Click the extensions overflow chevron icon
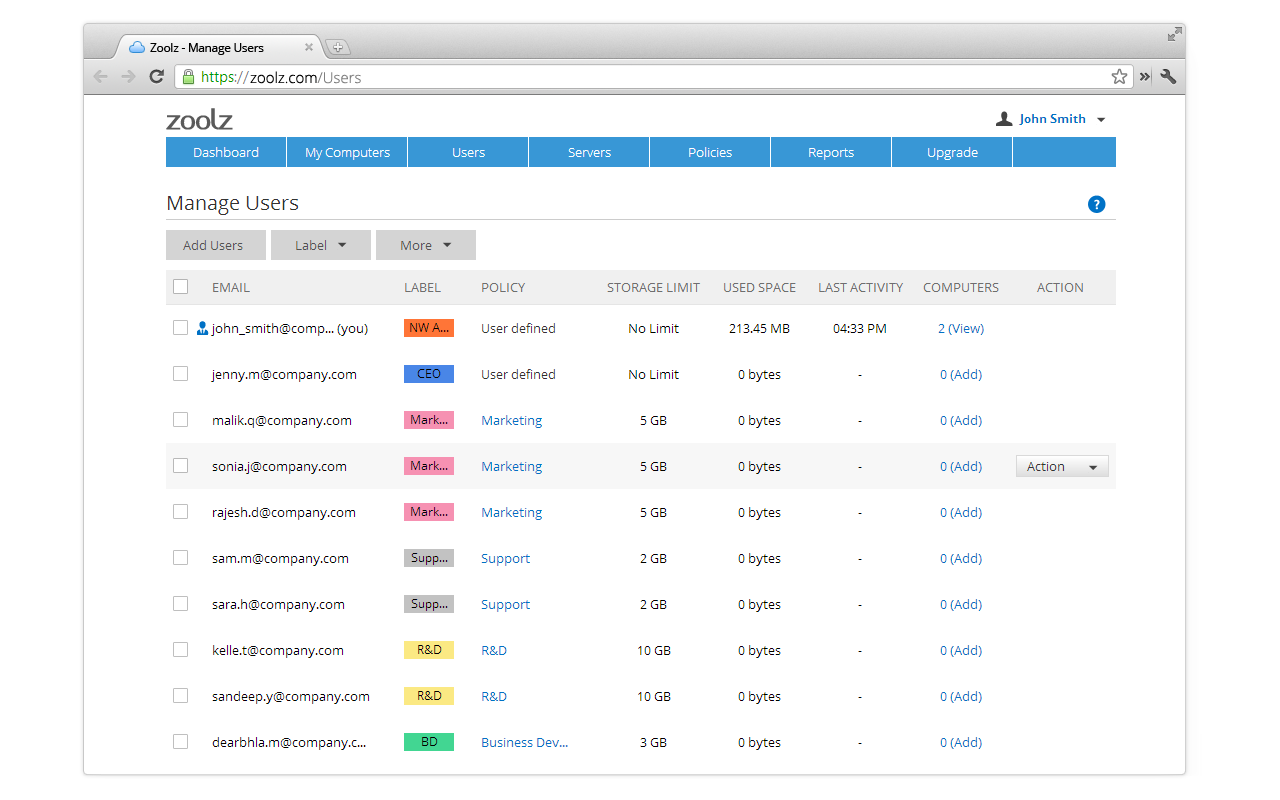Viewport: 1280px width, 800px height. (x=1145, y=77)
